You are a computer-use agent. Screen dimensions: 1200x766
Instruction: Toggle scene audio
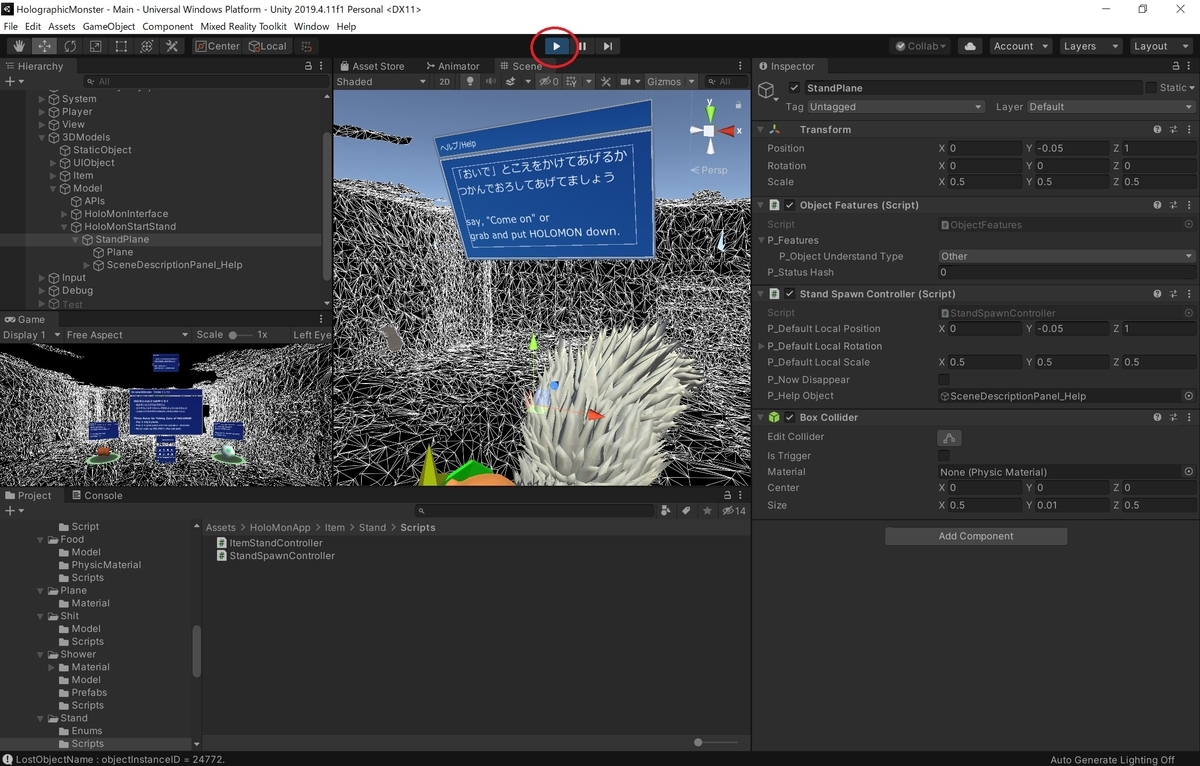coord(492,82)
